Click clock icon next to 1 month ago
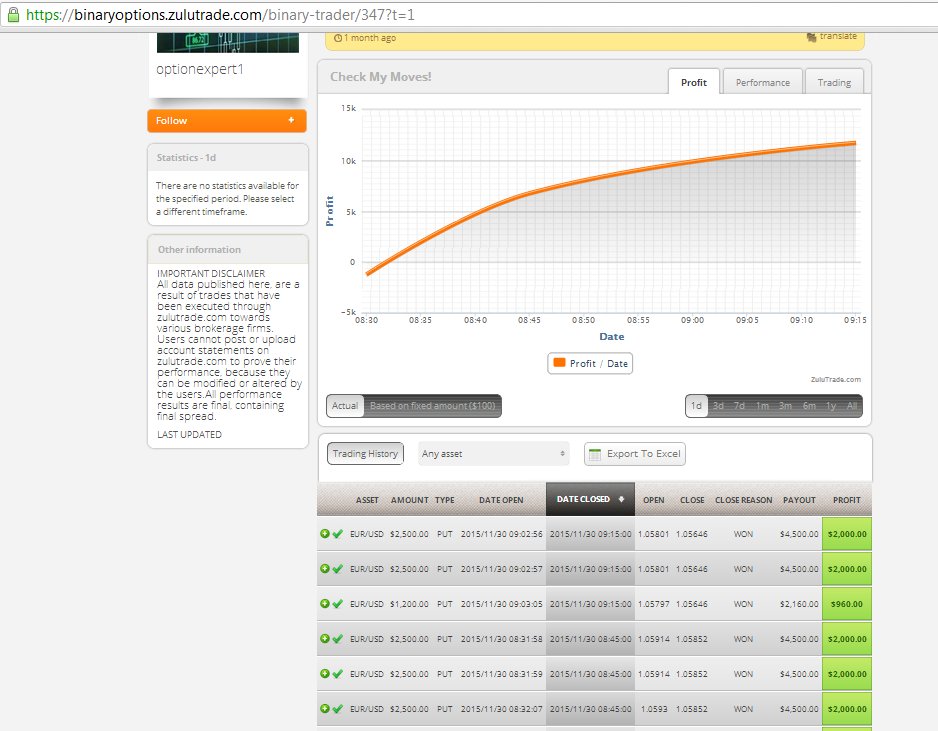Image resolution: width=938 pixels, height=731 pixels. tap(338, 38)
